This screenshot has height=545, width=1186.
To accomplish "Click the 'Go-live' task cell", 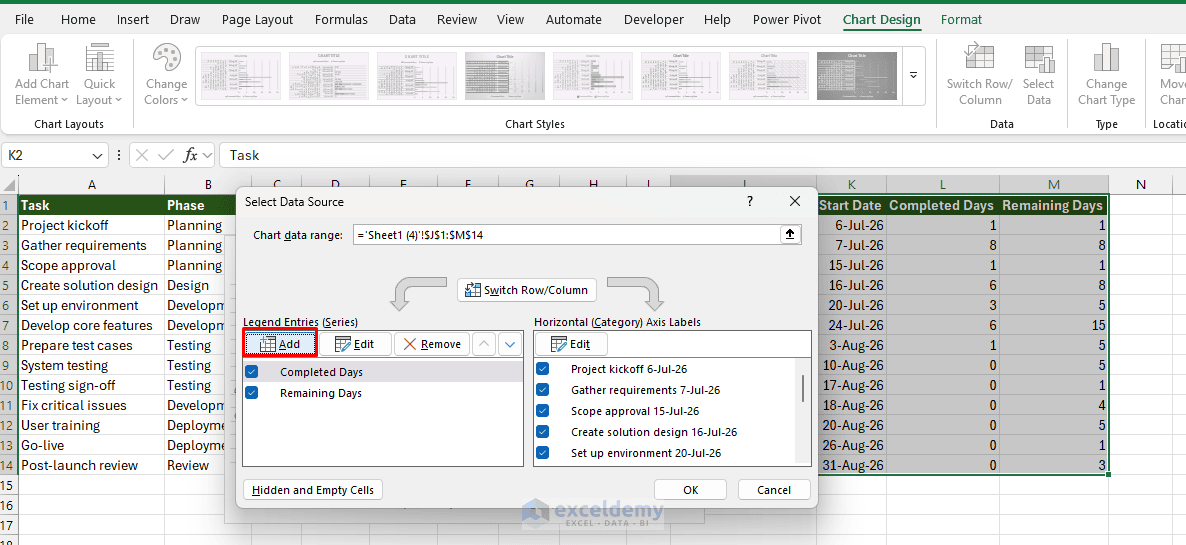I will tap(92, 445).
